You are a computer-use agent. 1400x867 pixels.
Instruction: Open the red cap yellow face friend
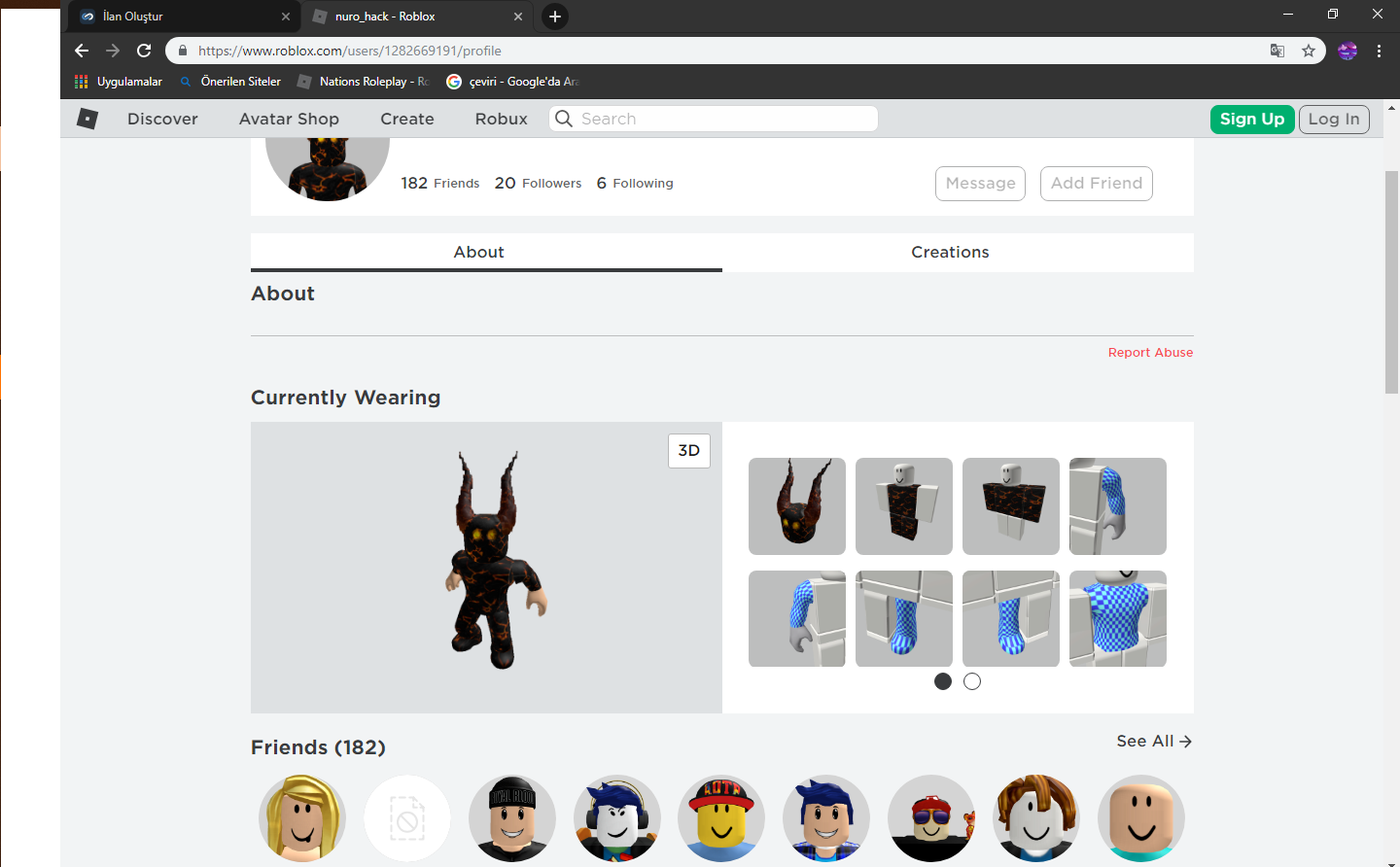click(722, 818)
